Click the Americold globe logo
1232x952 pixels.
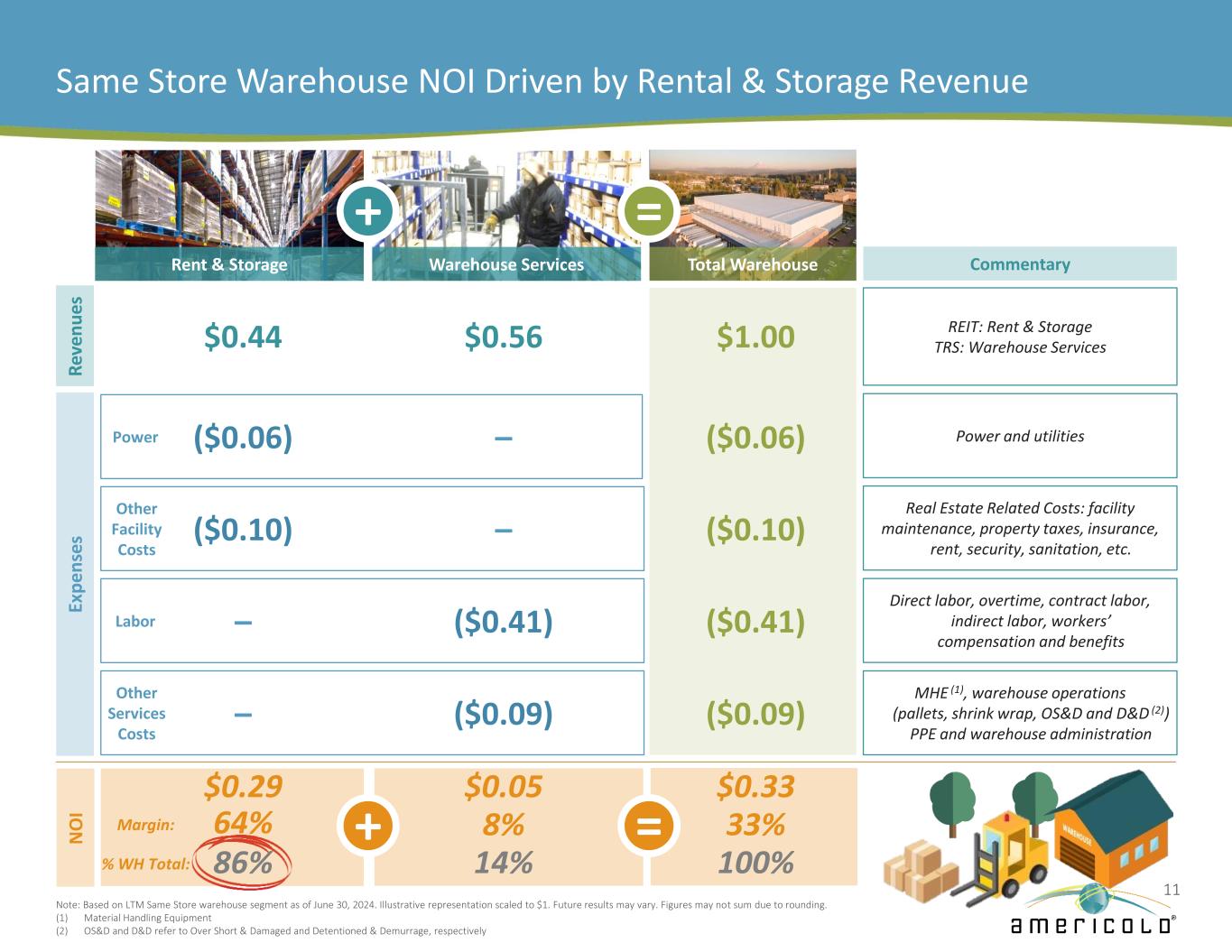coord(1092,910)
